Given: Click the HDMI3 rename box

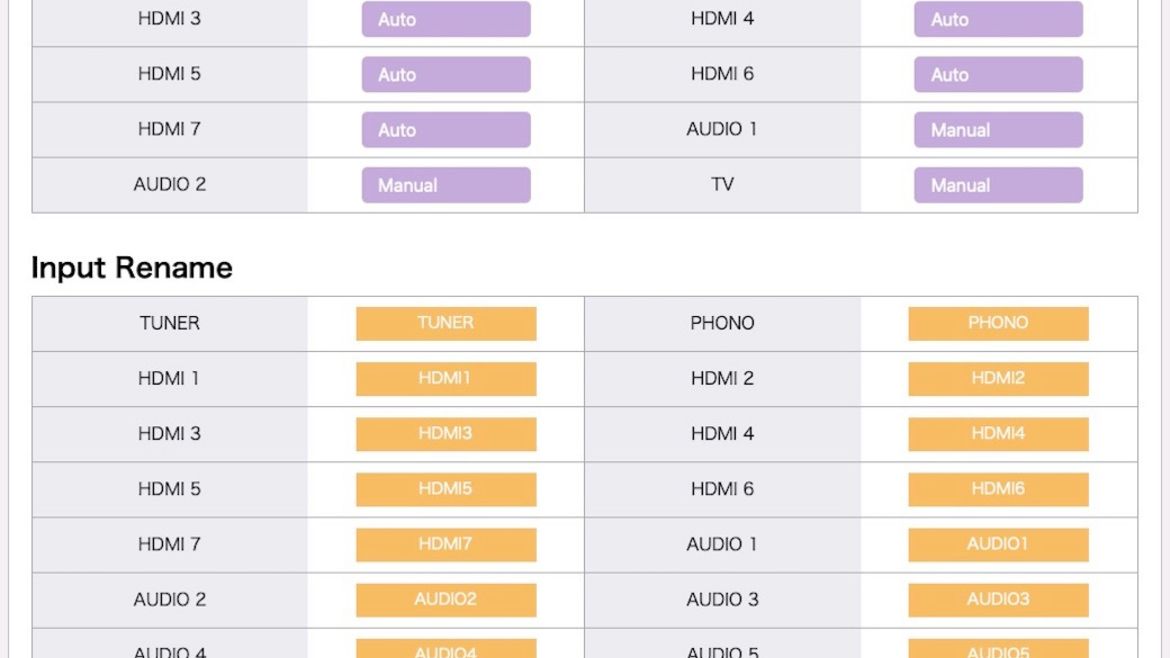Looking at the screenshot, I should coord(446,434).
